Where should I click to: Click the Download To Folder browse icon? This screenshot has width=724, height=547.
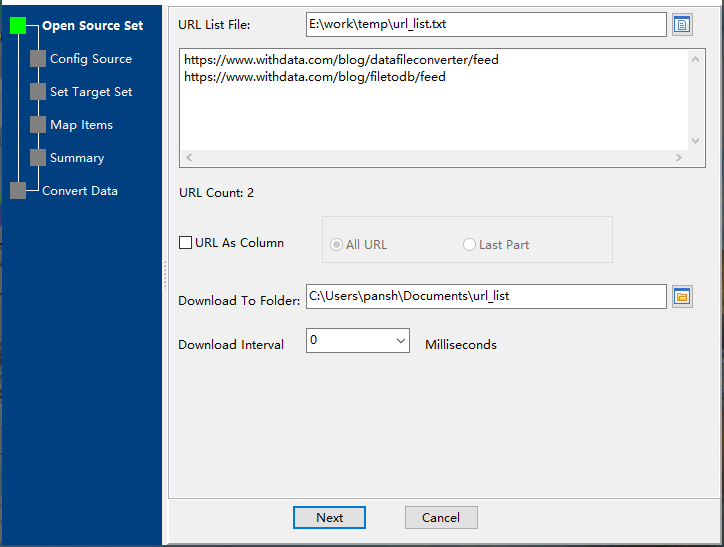[x=682, y=296]
